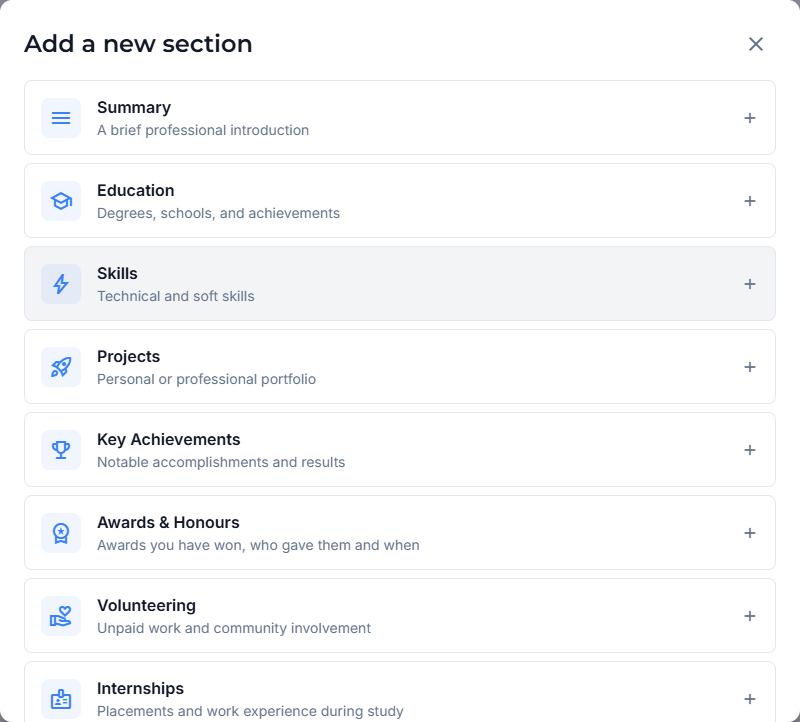The width and height of the screenshot is (800, 722).
Task: Click 'Degrees, schools, and achievements' text
Action: pos(218,213)
